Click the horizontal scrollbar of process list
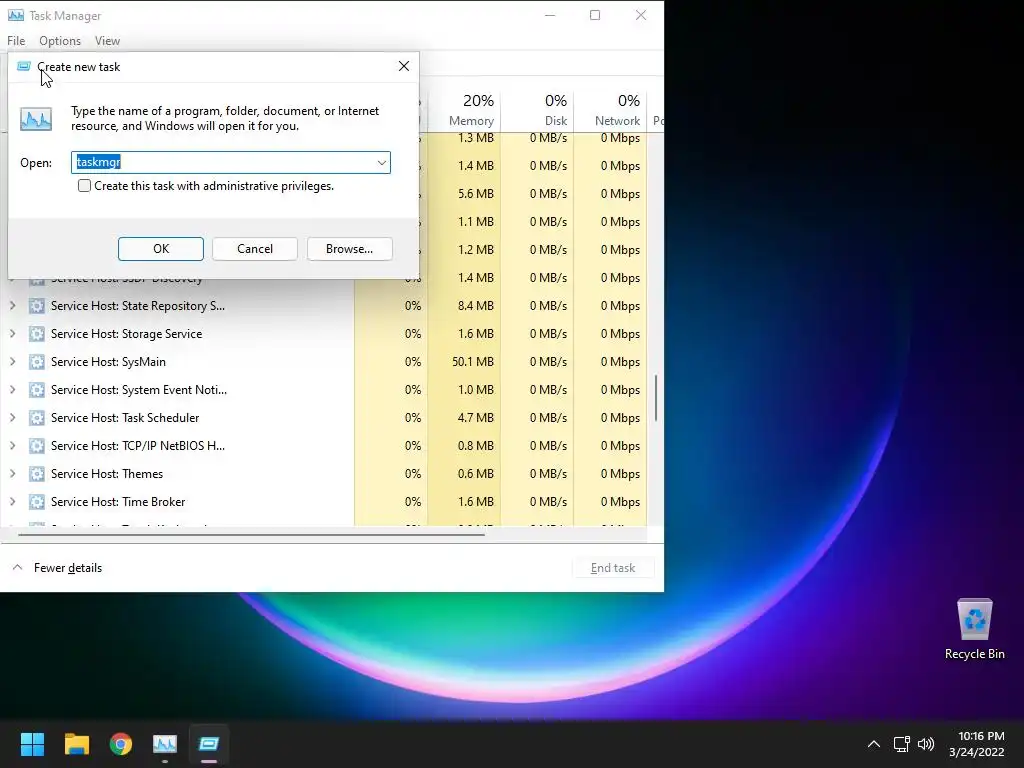 click(x=251, y=534)
